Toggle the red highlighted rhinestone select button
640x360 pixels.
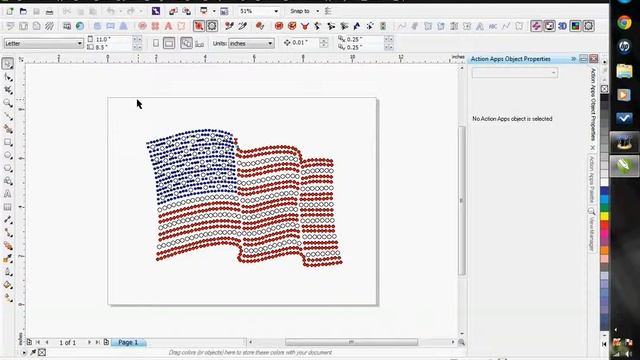[199, 26]
